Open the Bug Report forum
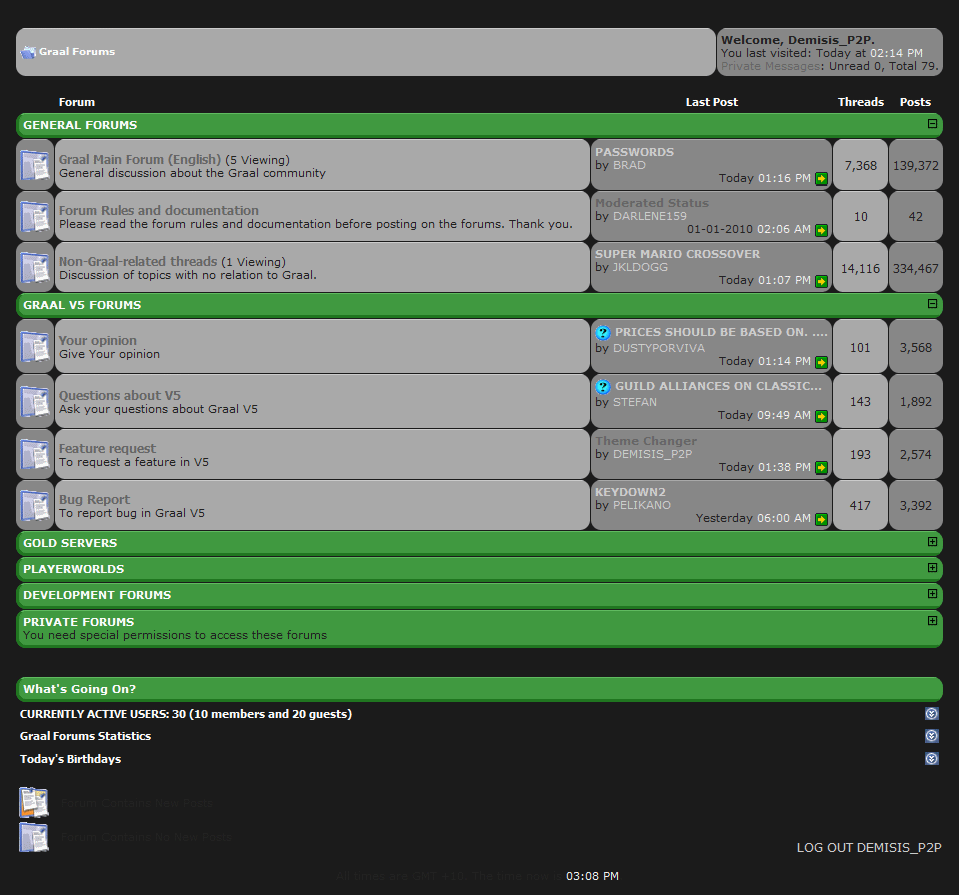The height and width of the screenshot is (895, 959). click(x=94, y=500)
